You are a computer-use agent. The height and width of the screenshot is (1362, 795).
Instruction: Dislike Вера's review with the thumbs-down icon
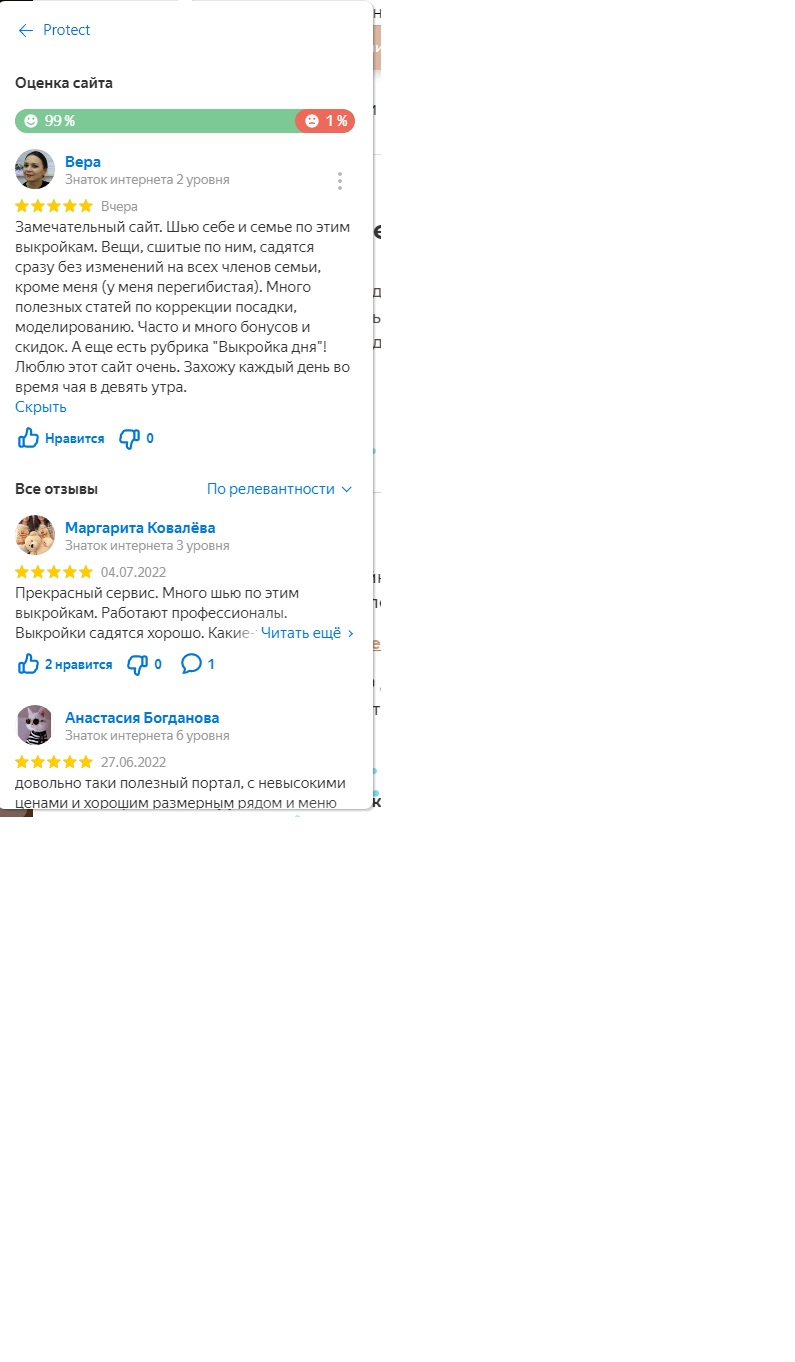pyautogui.click(x=129, y=438)
